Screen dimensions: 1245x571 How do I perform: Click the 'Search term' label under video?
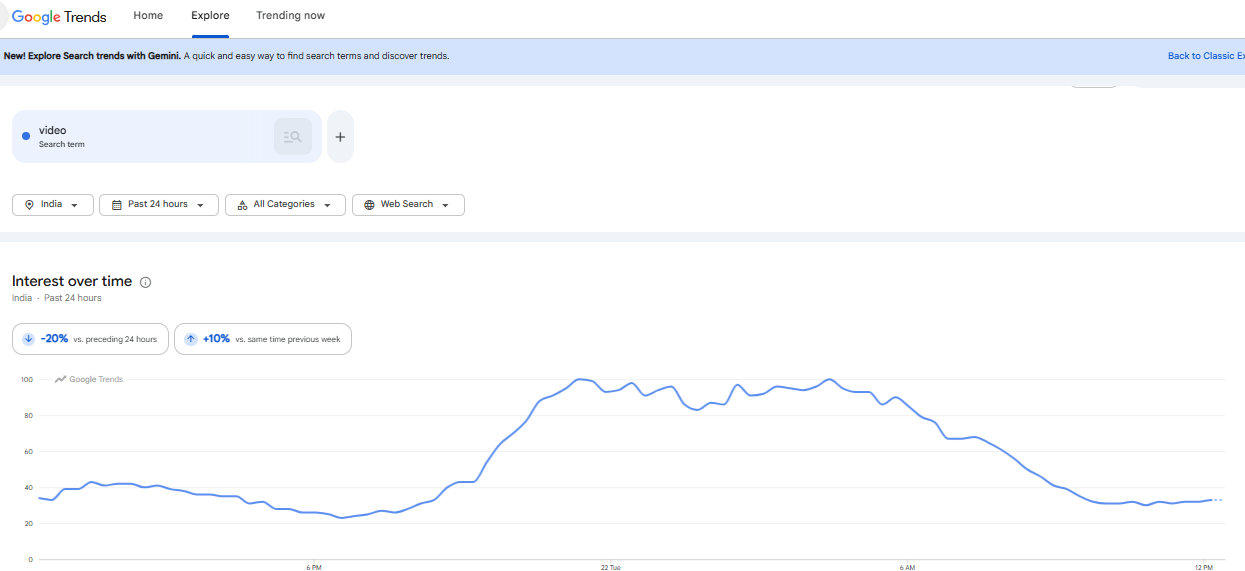pyautogui.click(x=62, y=144)
